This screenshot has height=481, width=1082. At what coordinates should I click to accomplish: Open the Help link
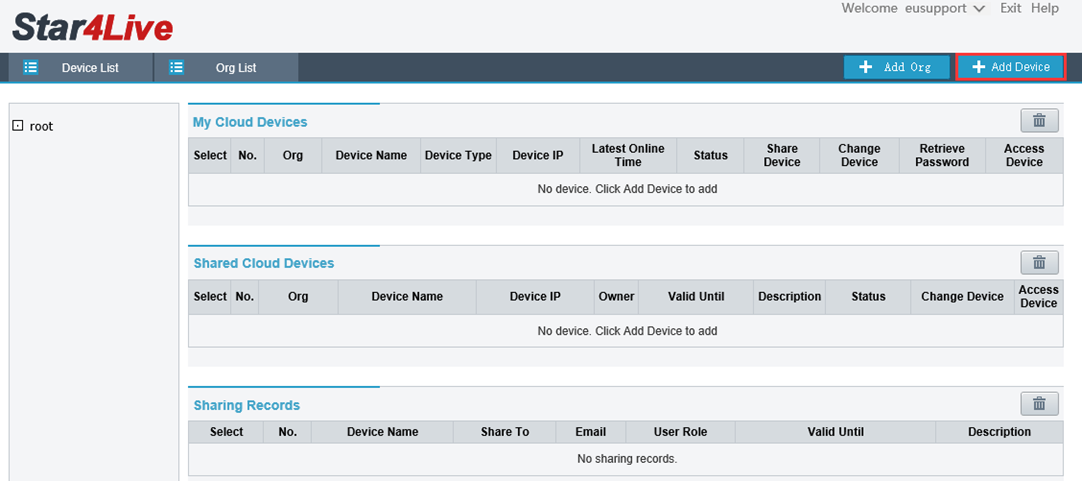pyautogui.click(x=1044, y=8)
